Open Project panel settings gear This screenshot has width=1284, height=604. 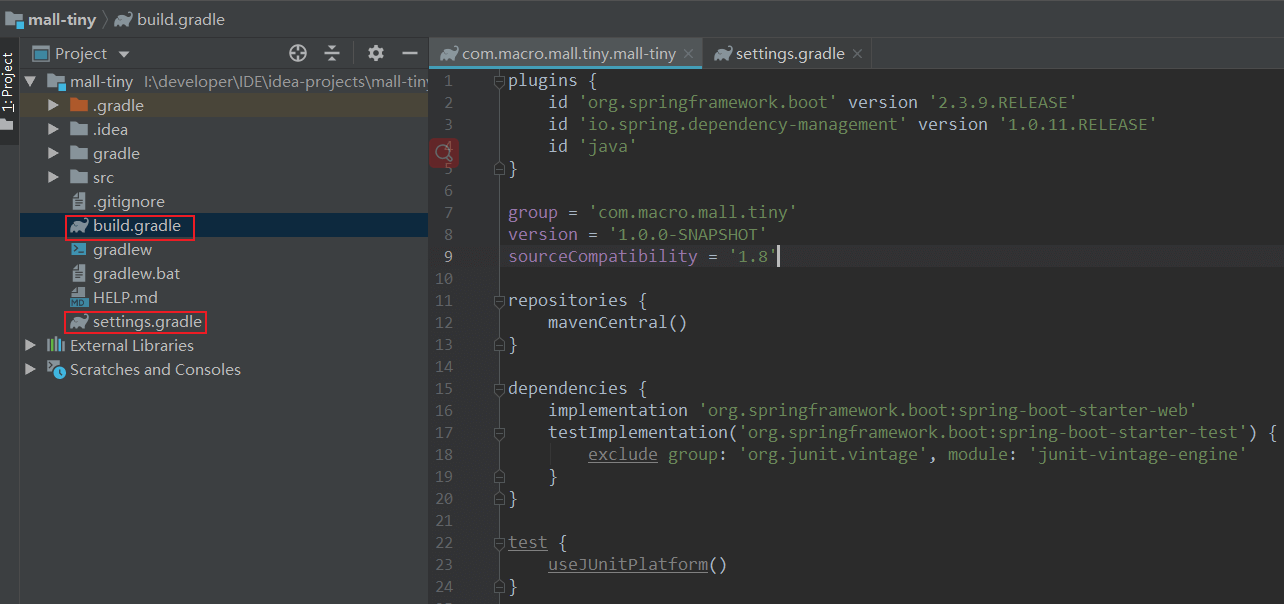point(376,53)
